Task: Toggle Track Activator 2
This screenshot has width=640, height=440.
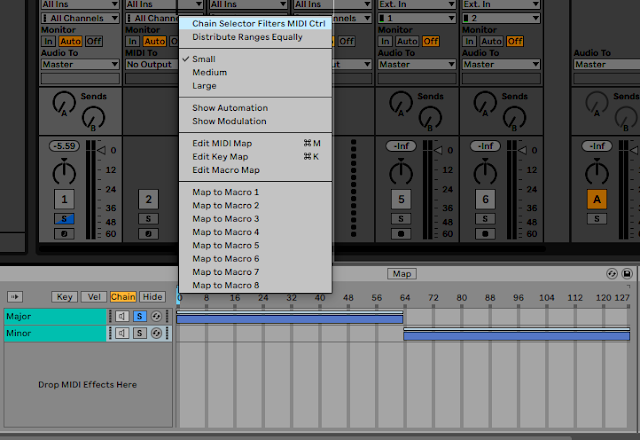Action: pyautogui.click(x=148, y=199)
